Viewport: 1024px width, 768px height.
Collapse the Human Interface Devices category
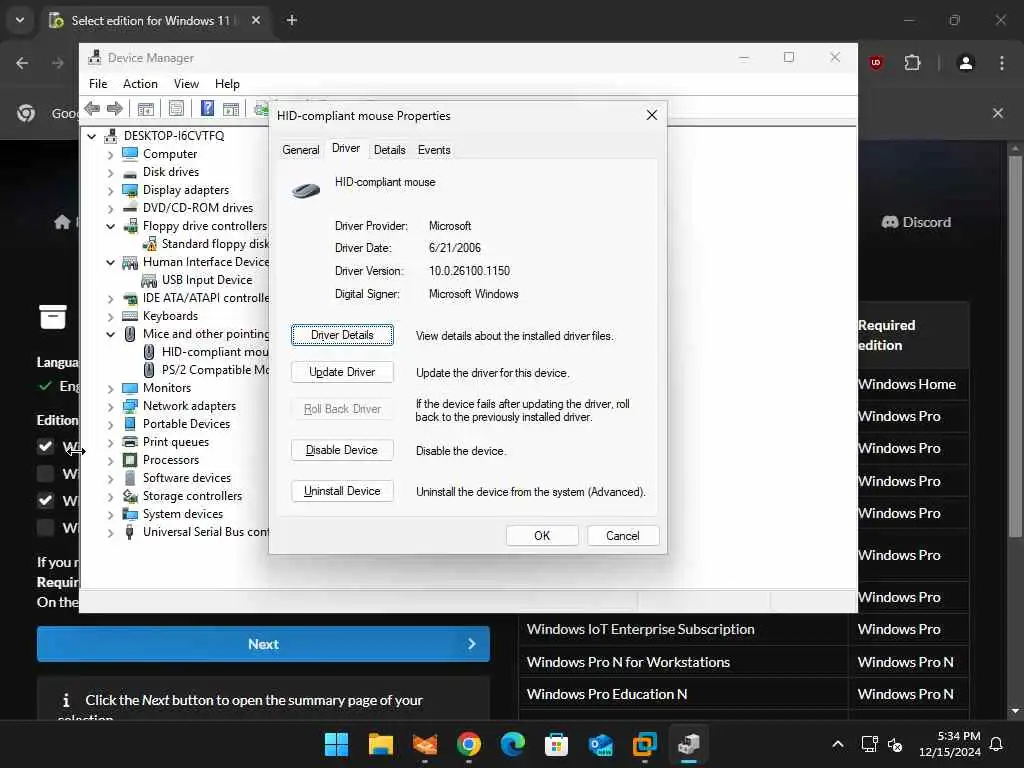click(x=110, y=263)
